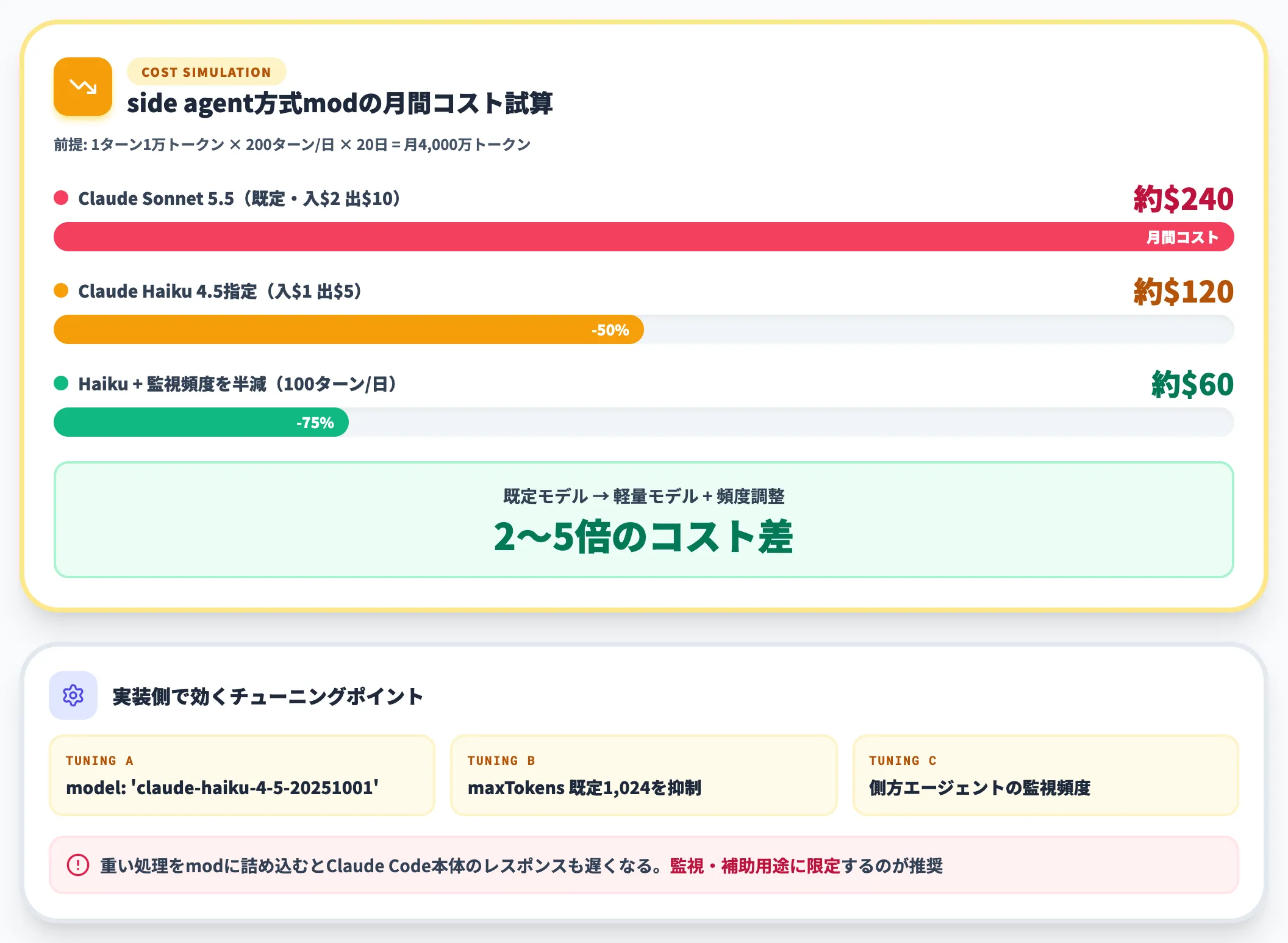This screenshot has width=1288, height=943.
Task: Click the 前提 assumption line about 月4,000万トークン
Action: [292, 145]
